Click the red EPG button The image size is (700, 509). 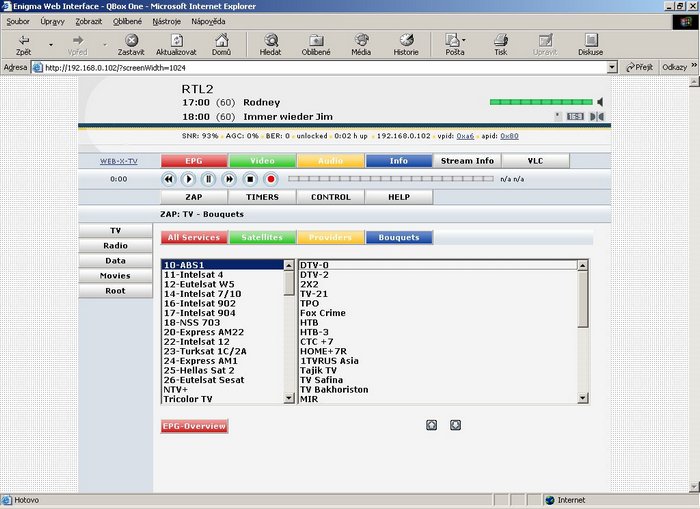point(194,161)
